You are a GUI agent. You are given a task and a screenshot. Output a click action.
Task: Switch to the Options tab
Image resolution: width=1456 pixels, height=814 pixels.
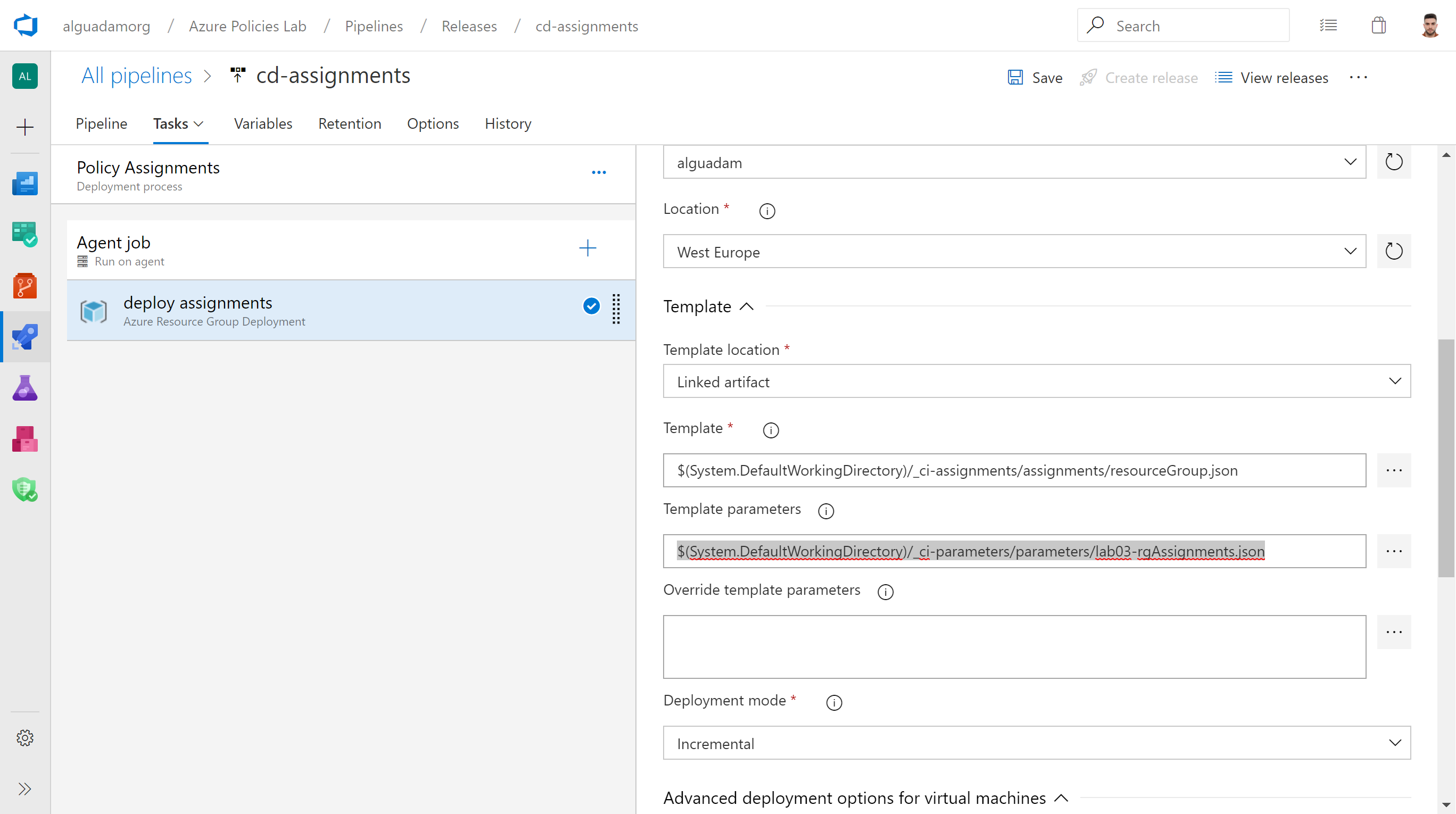click(433, 124)
